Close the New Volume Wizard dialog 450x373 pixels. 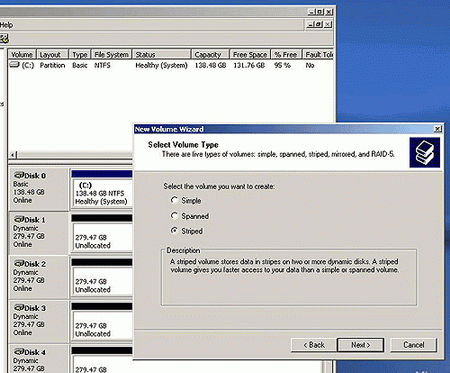coord(438,129)
